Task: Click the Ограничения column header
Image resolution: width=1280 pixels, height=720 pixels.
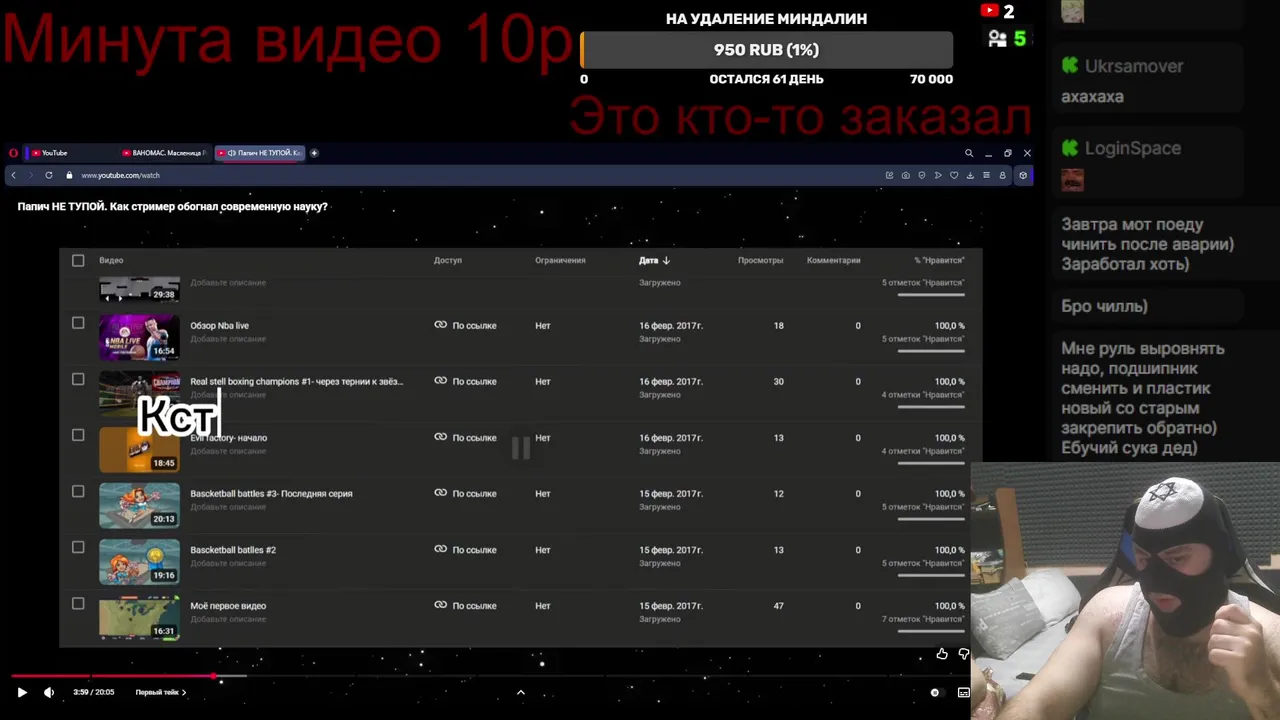Action: (x=560, y=260)
